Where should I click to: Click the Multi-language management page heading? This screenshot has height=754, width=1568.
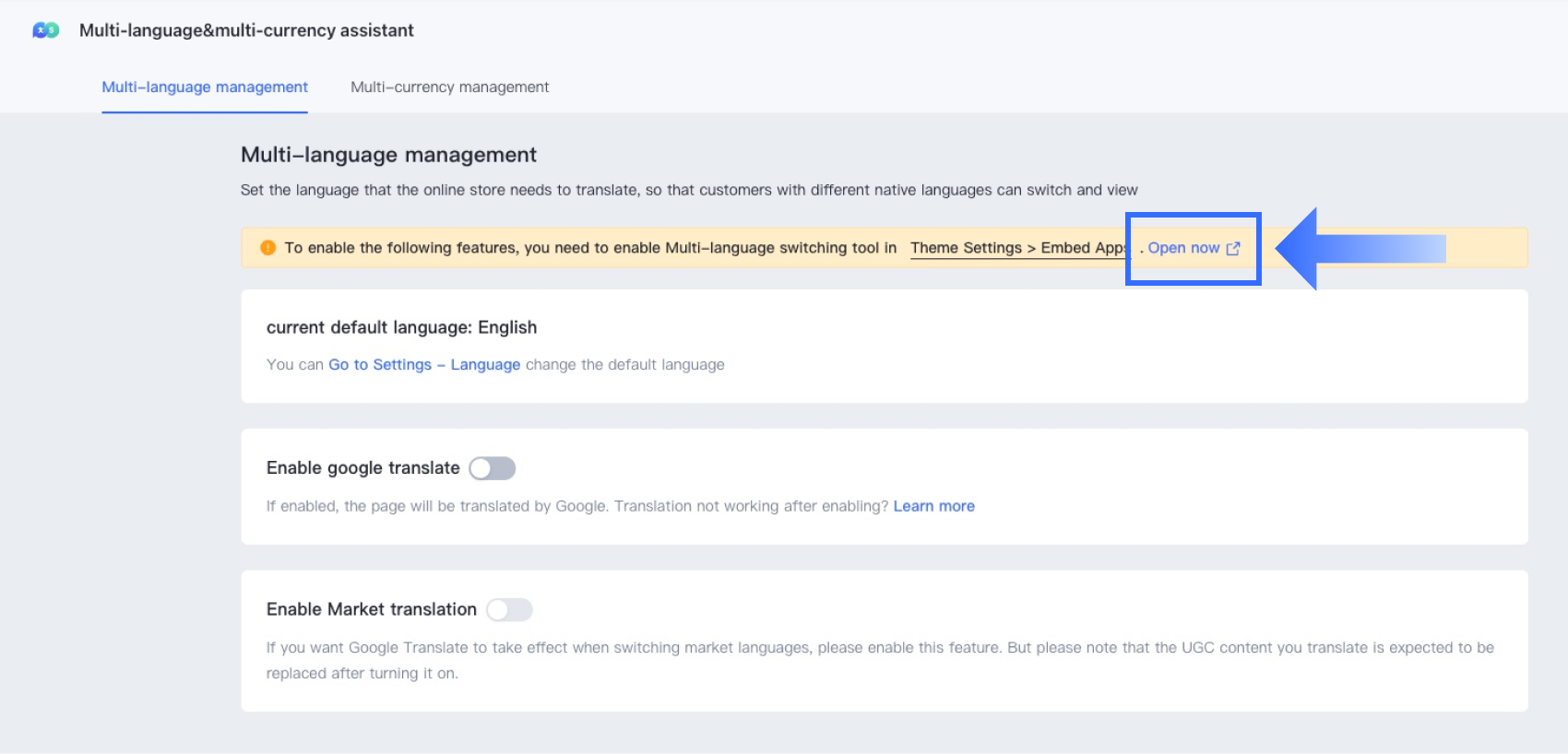point(388,155)
